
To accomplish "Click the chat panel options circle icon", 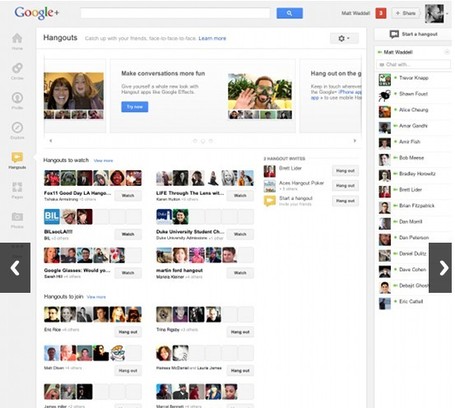I will pyautogui.click(x=447, y=52).
